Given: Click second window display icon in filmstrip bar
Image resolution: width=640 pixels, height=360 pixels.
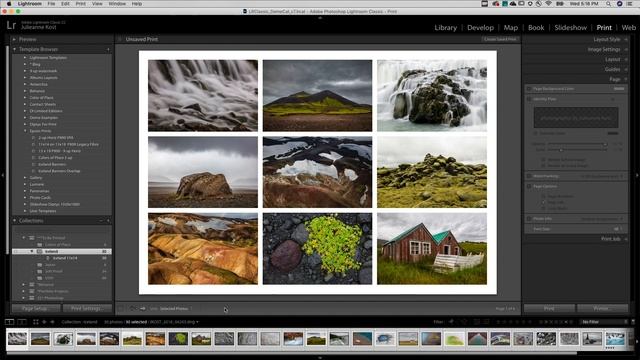Looking at the screenshot, I should (22, 322).
